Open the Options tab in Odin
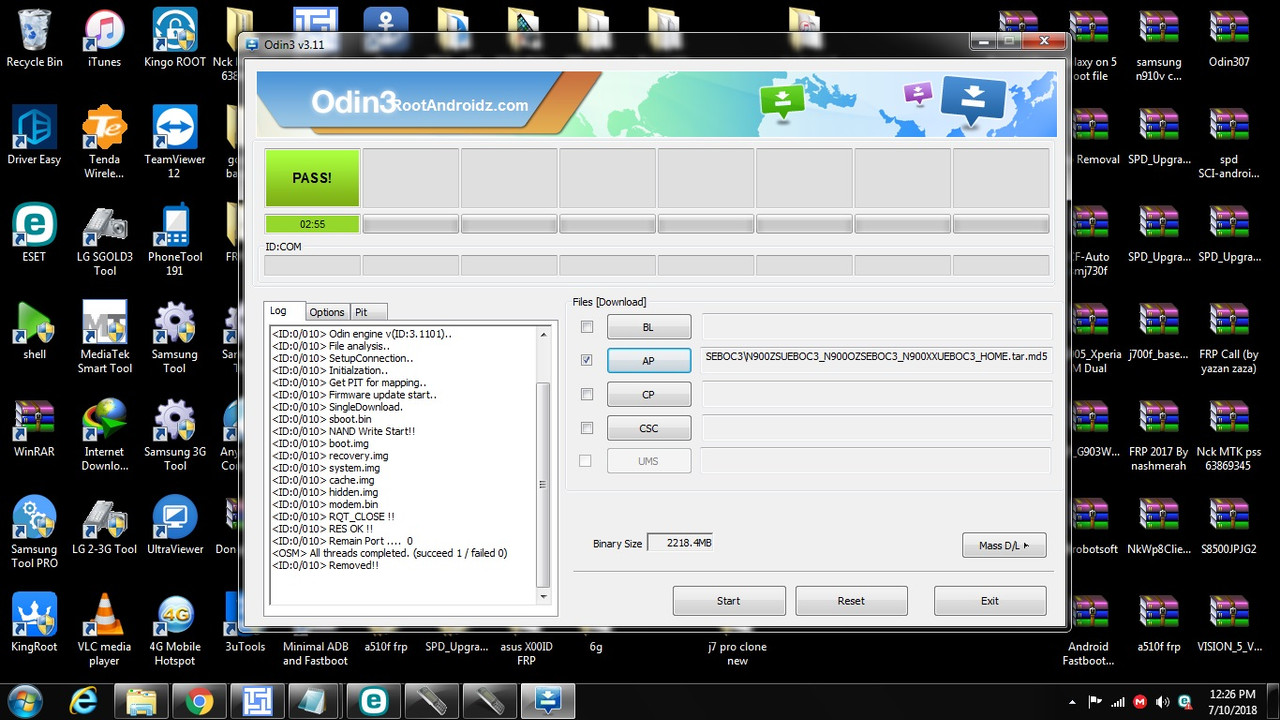Viewport: 1280px width, 720px height. tap(326, 312)
